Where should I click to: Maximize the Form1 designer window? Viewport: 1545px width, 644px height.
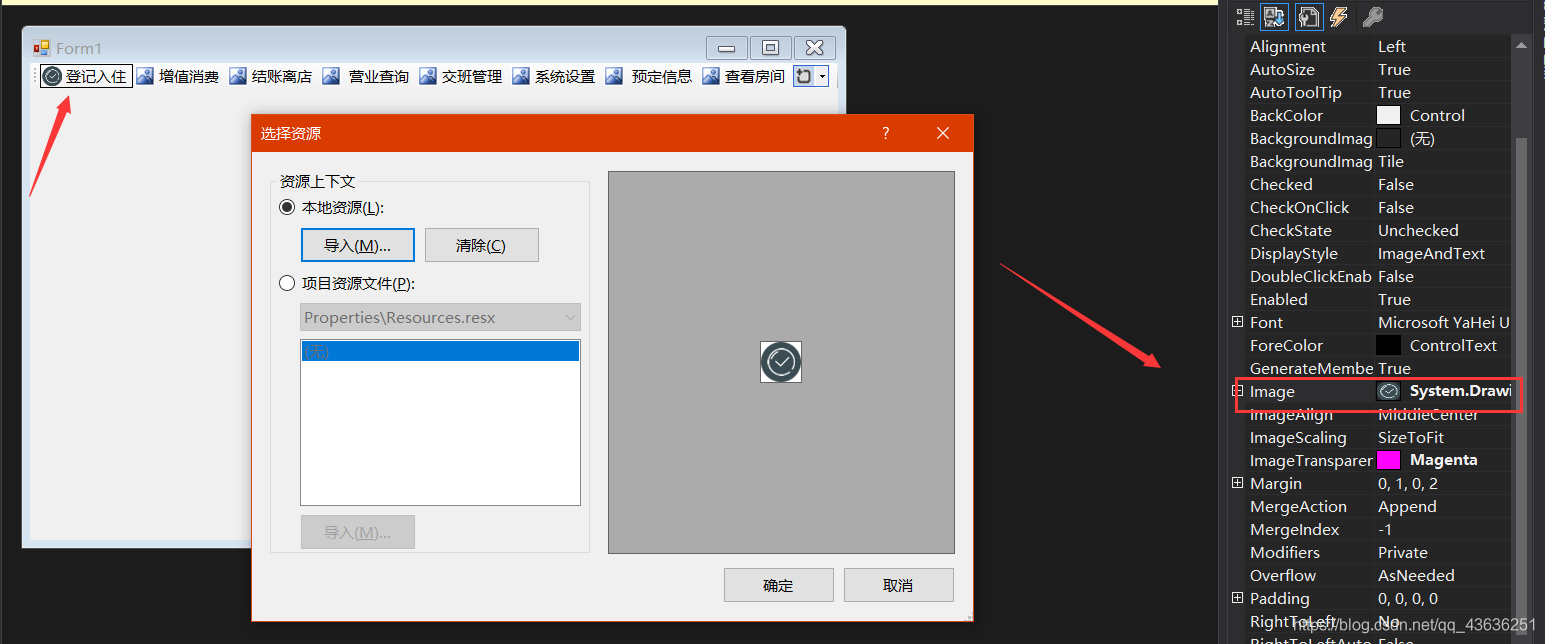[x=770, y=48]
